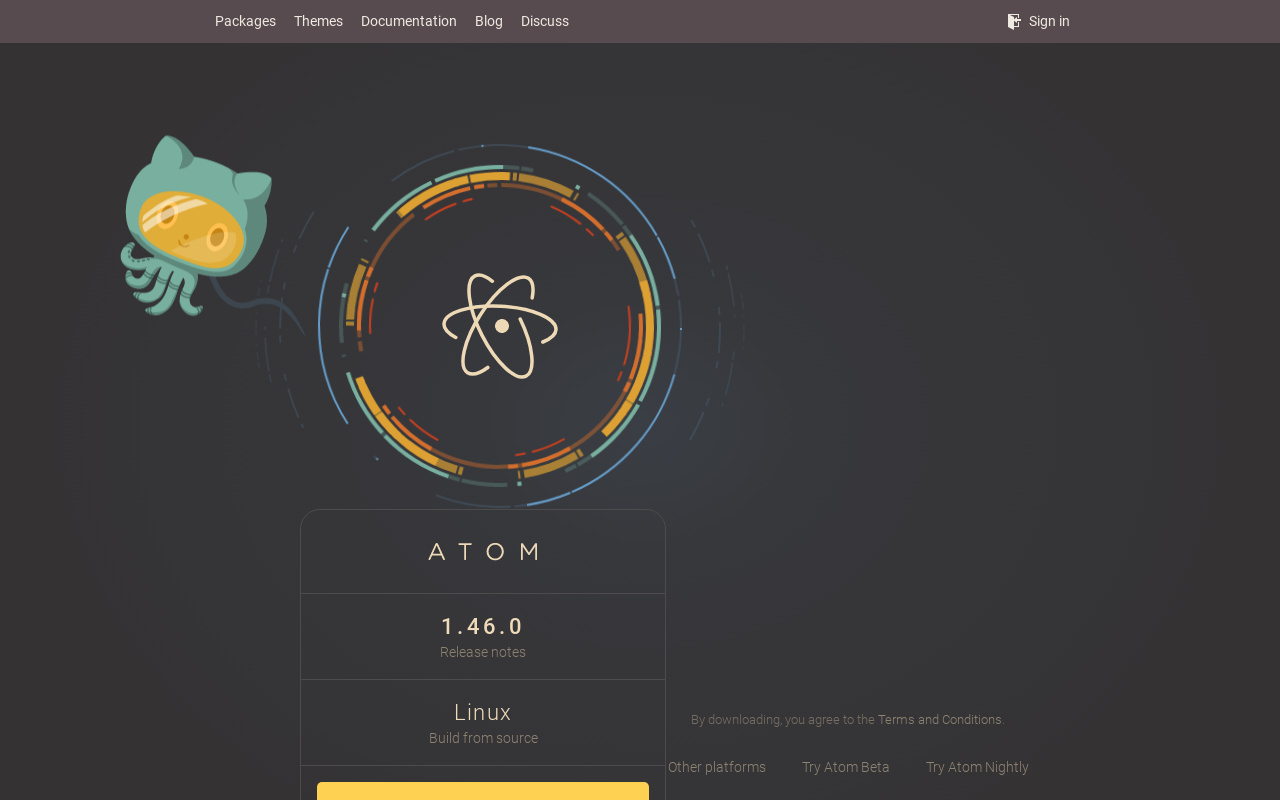Click Try Atom Nightly
Viewport: 1280px width, 800px height.
click(977, 767)
